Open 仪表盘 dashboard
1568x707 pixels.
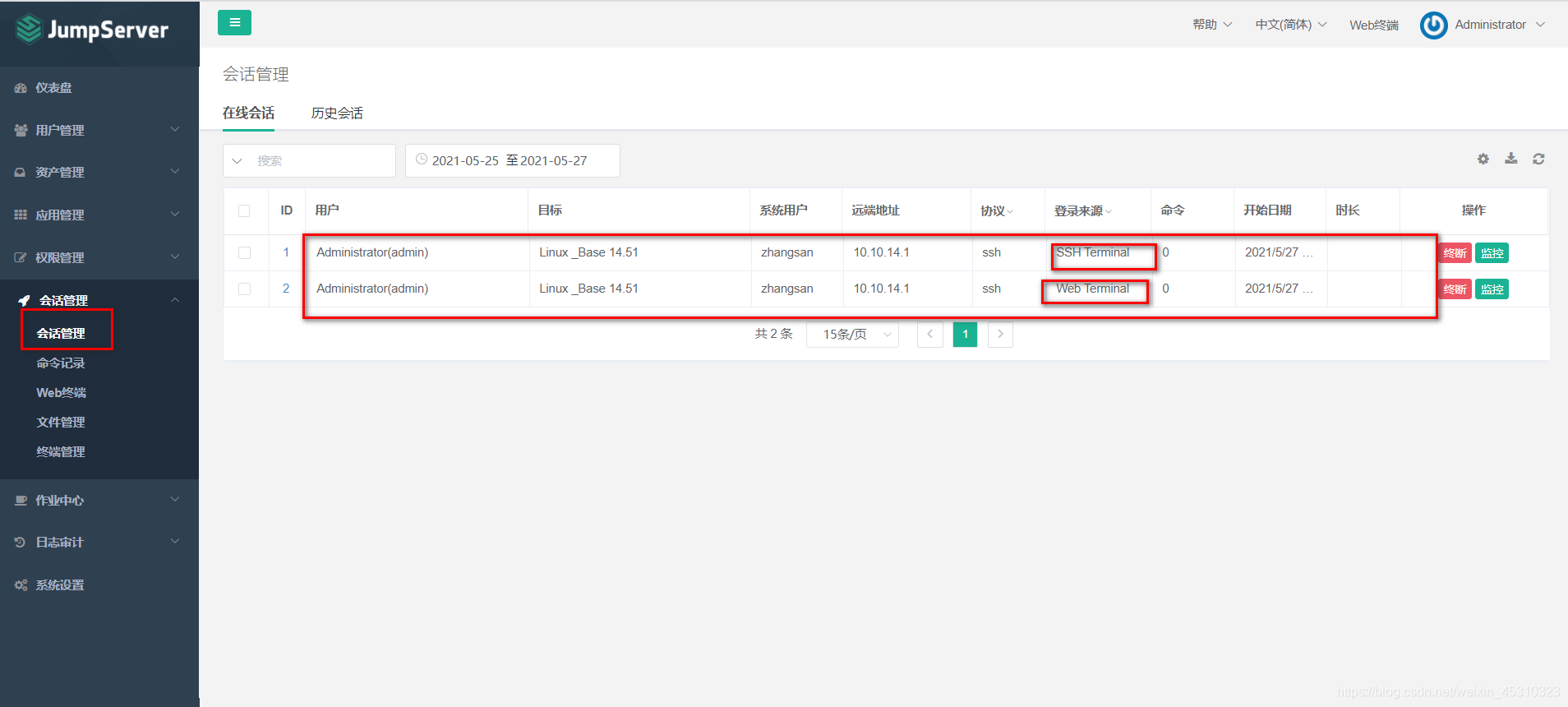(x=53, y=88)
